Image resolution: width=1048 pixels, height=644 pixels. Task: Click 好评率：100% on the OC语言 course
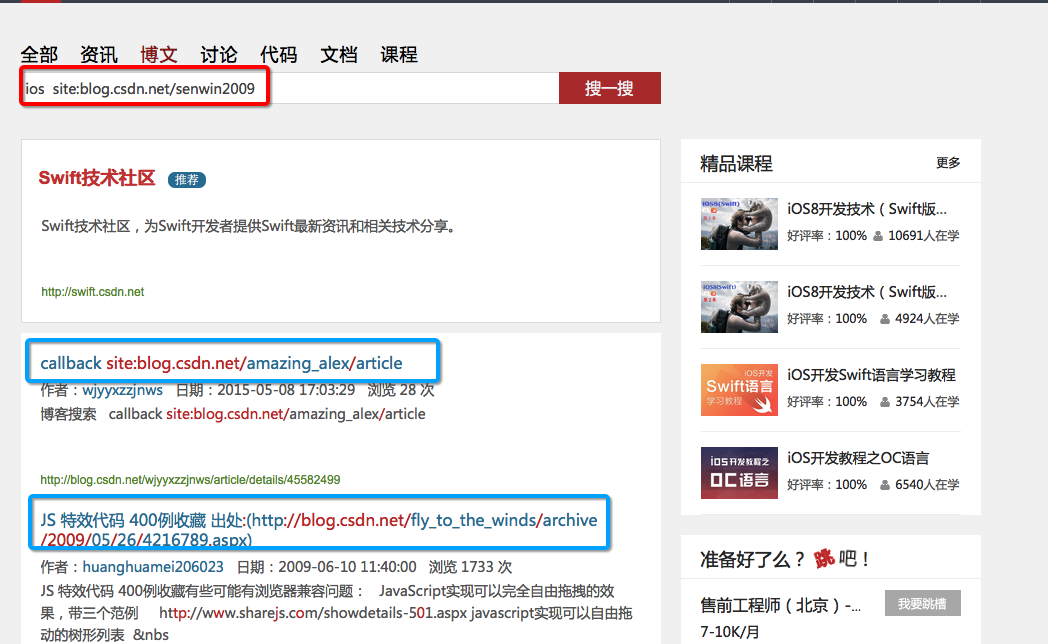[x=827, y=485]
